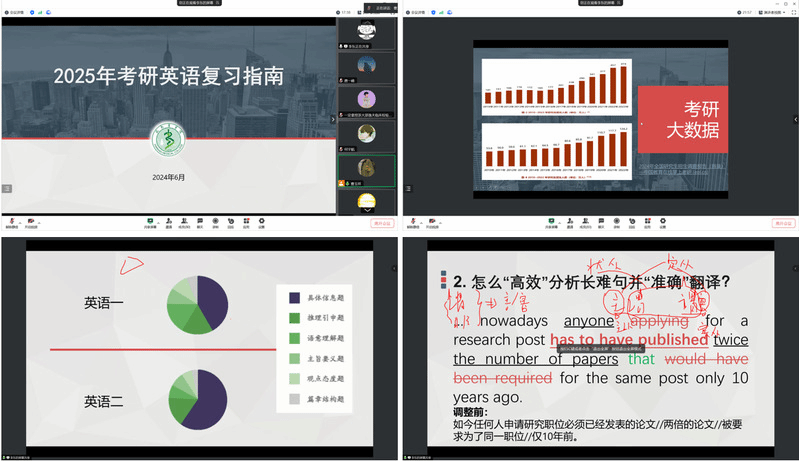Open Share Screen in top-left meeting toolbar
The width and height of the screenshot is (799, 461).
coord(150,221)
